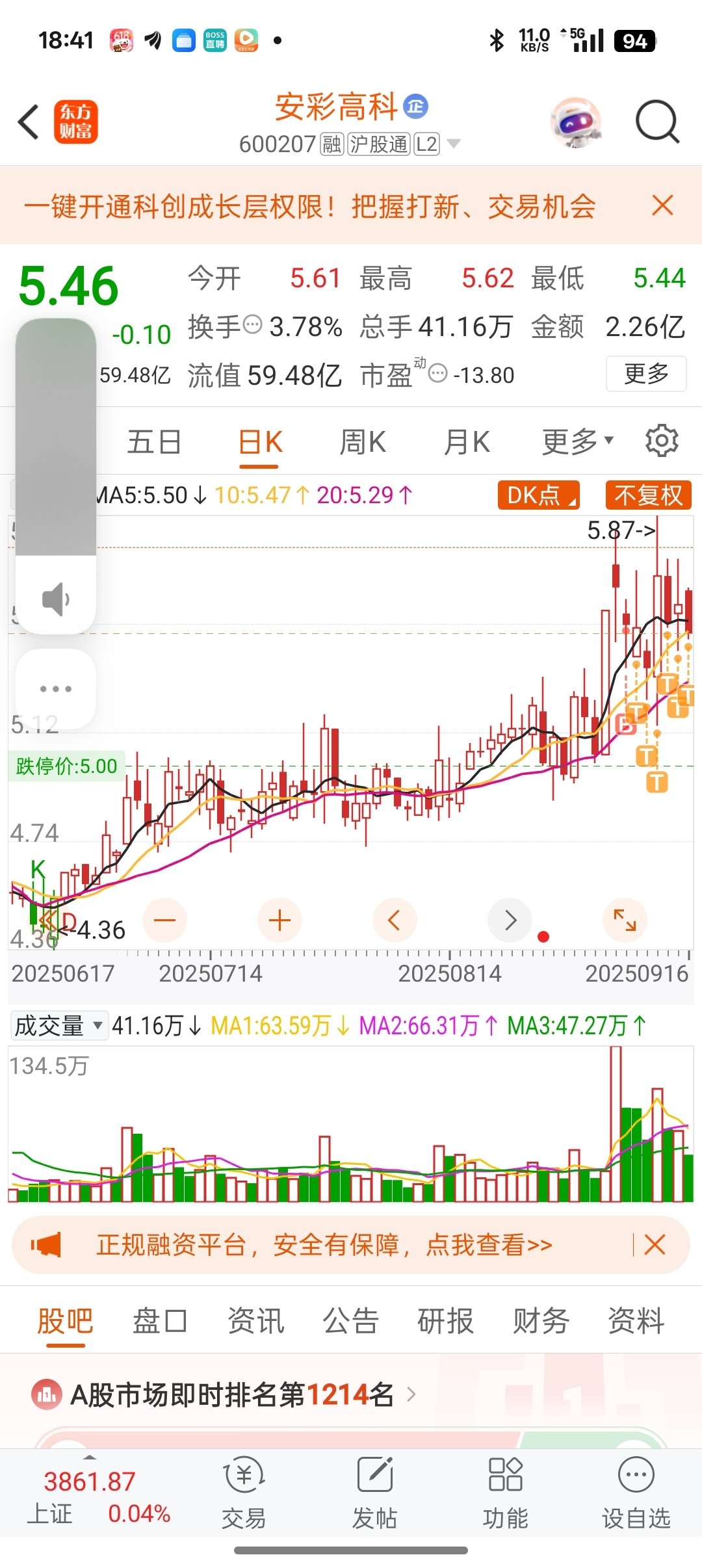The width and height of the screenshot is (702, 1568).
Task: Zoom out chart with minus button
Action: tap(164, 920)
